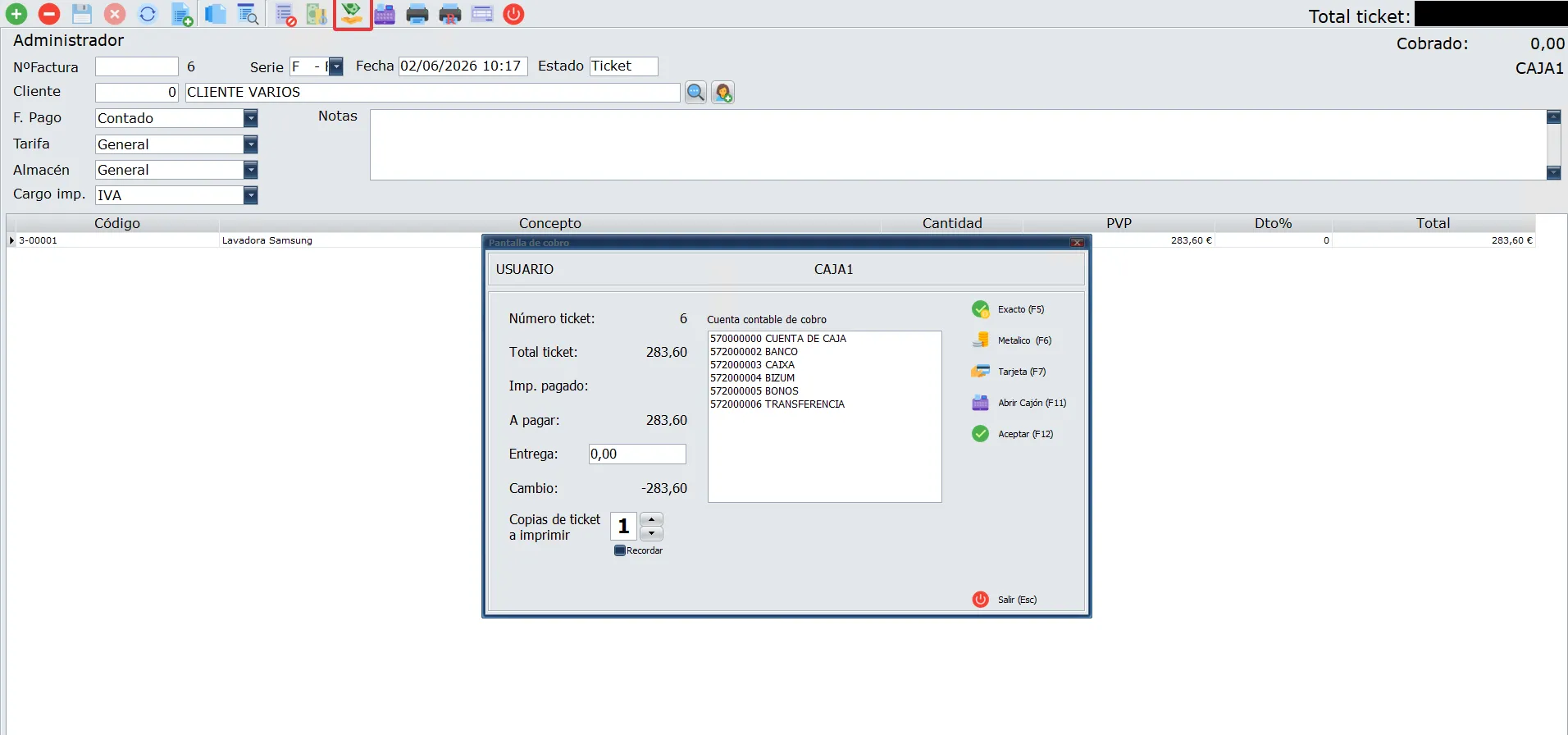
Task: Increase ticket copies with up arrow
Action: pyautogui.click(x=651, y=519)
